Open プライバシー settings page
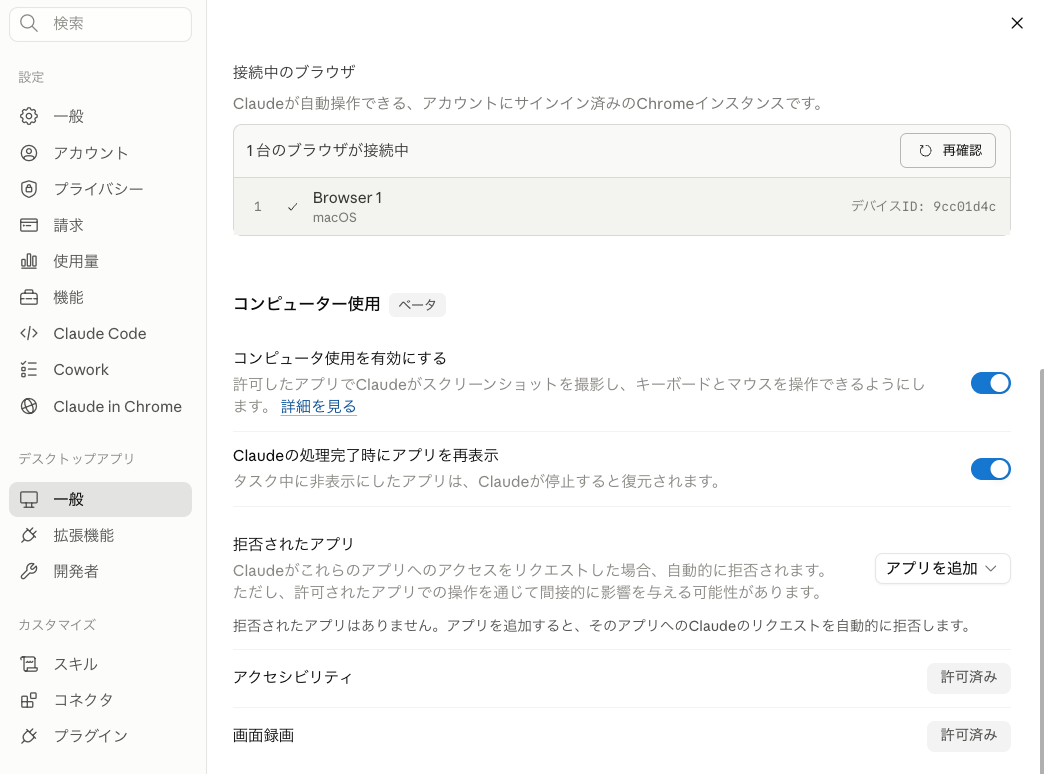This screenshot has width=1044, height=774. [101, 189]
